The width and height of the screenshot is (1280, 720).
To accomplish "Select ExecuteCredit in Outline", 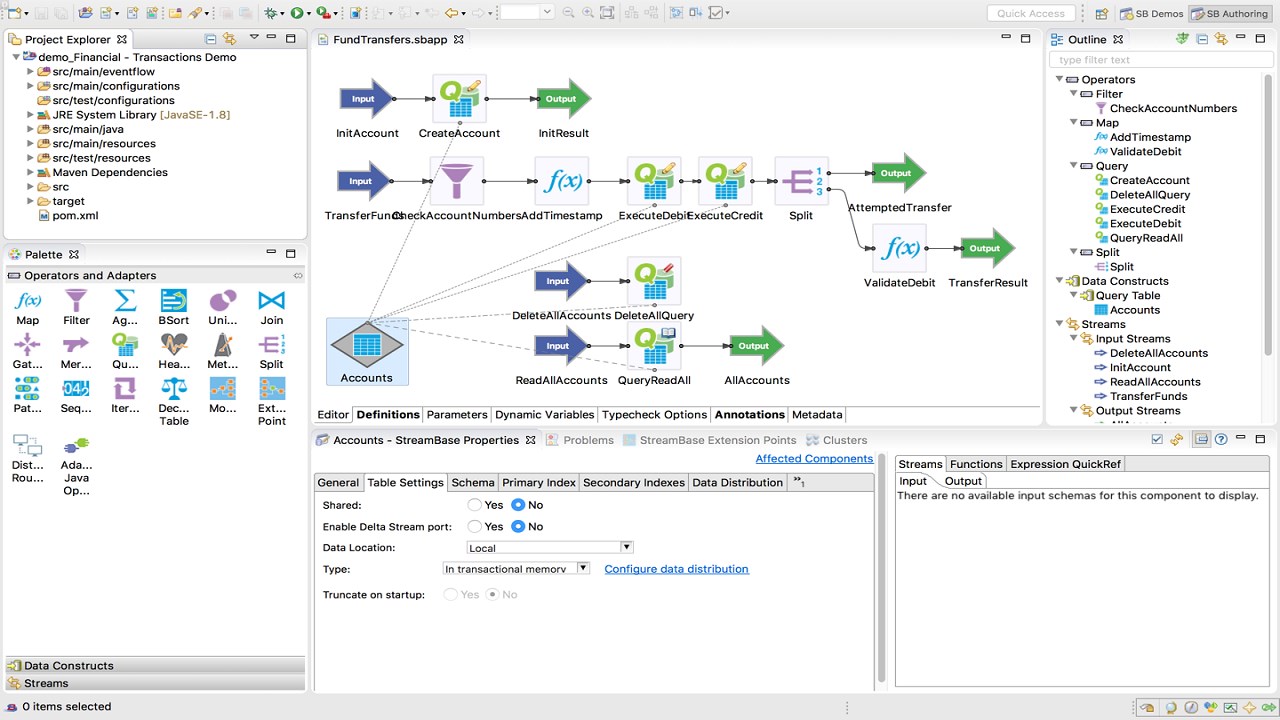I will tap(1147, 209).
